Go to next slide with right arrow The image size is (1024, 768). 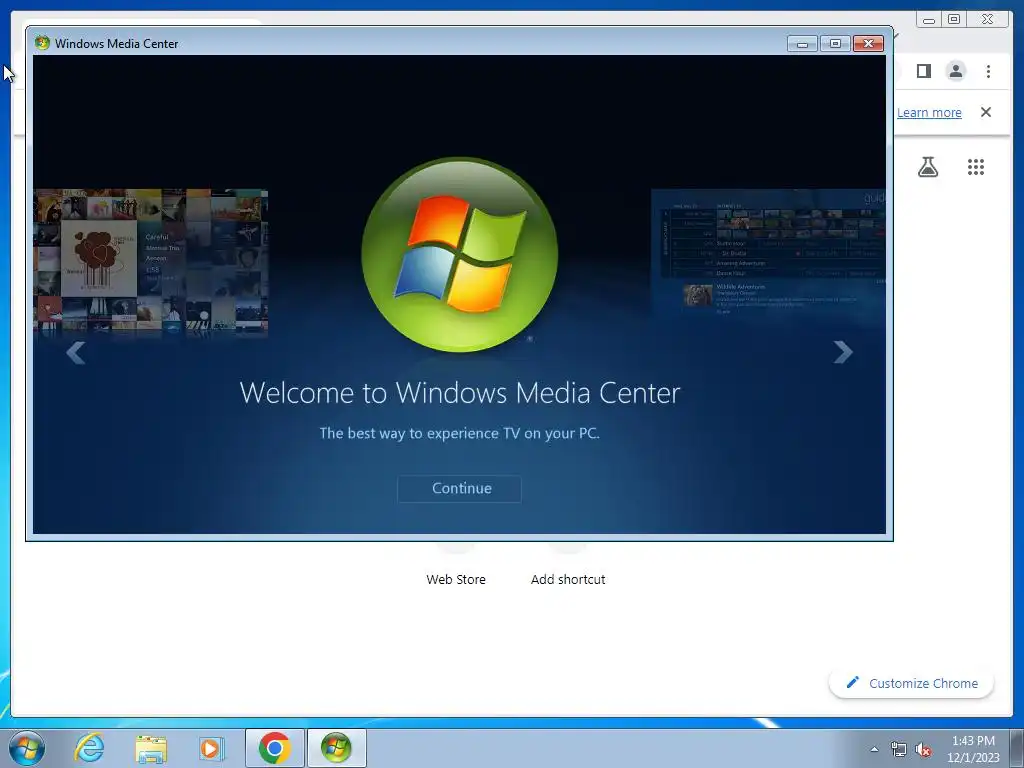click(x=843, y=352)
